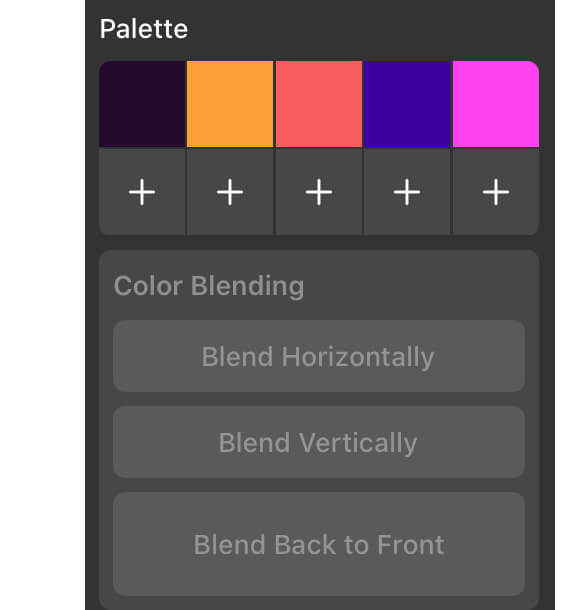This screenshot has height=610, width=569.
Task: Click the dark gap between palette and Color Blending
Action: [319, 243]
